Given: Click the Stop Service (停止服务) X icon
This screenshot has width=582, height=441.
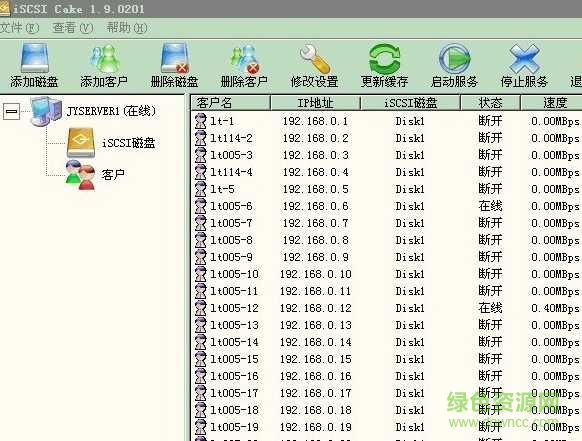Looking at the screenshot, I should click(524, 58).
